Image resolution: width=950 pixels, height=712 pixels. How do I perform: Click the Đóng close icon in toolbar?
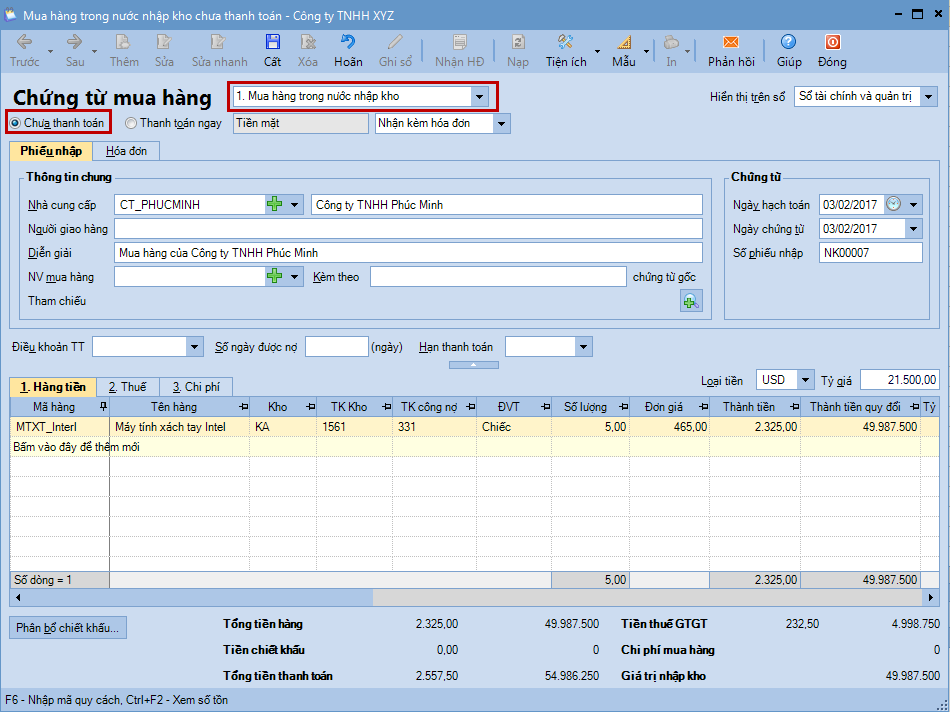pos(832,42)
